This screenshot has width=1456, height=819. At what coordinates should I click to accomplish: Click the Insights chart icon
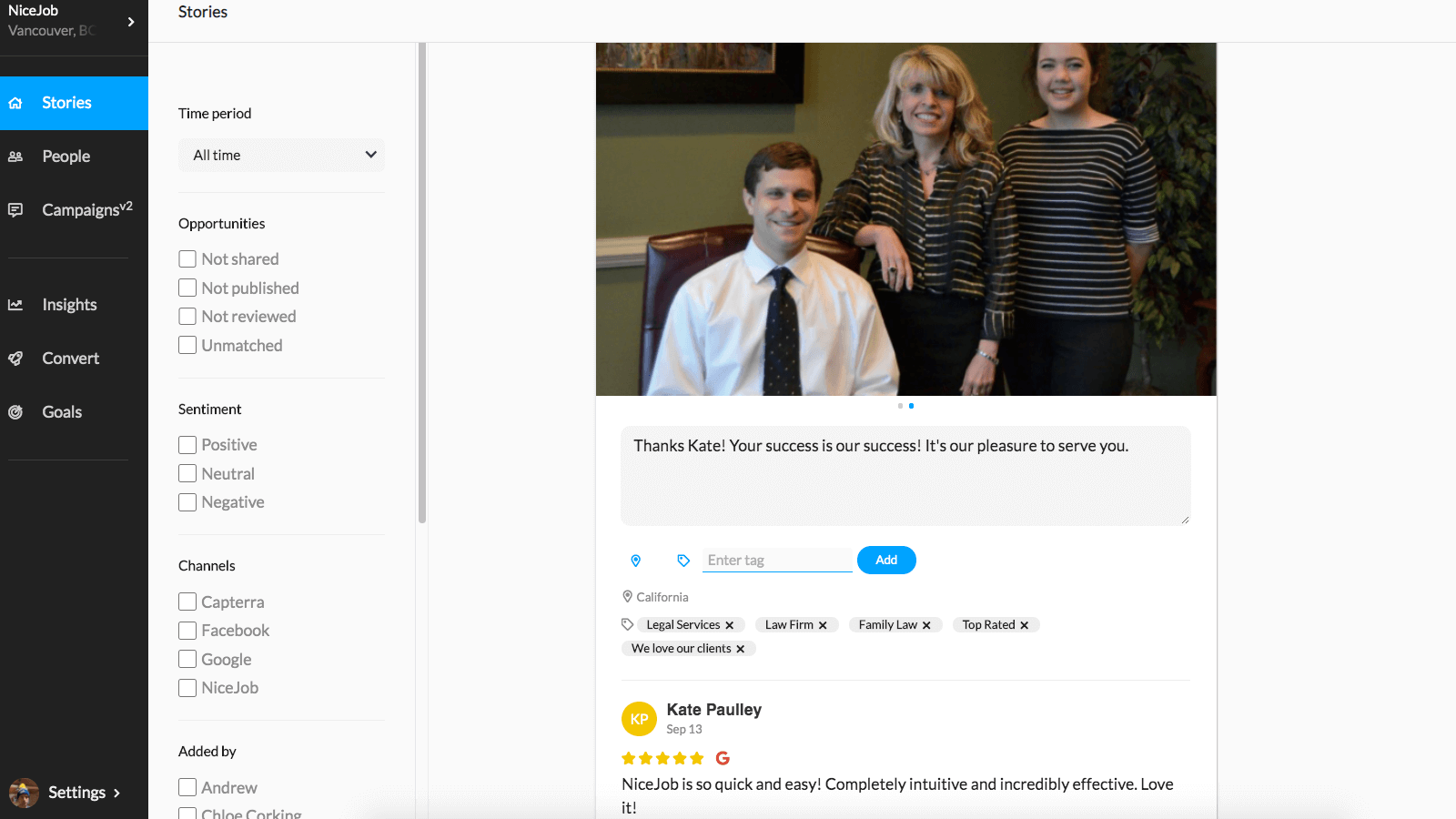coord(15,305)
